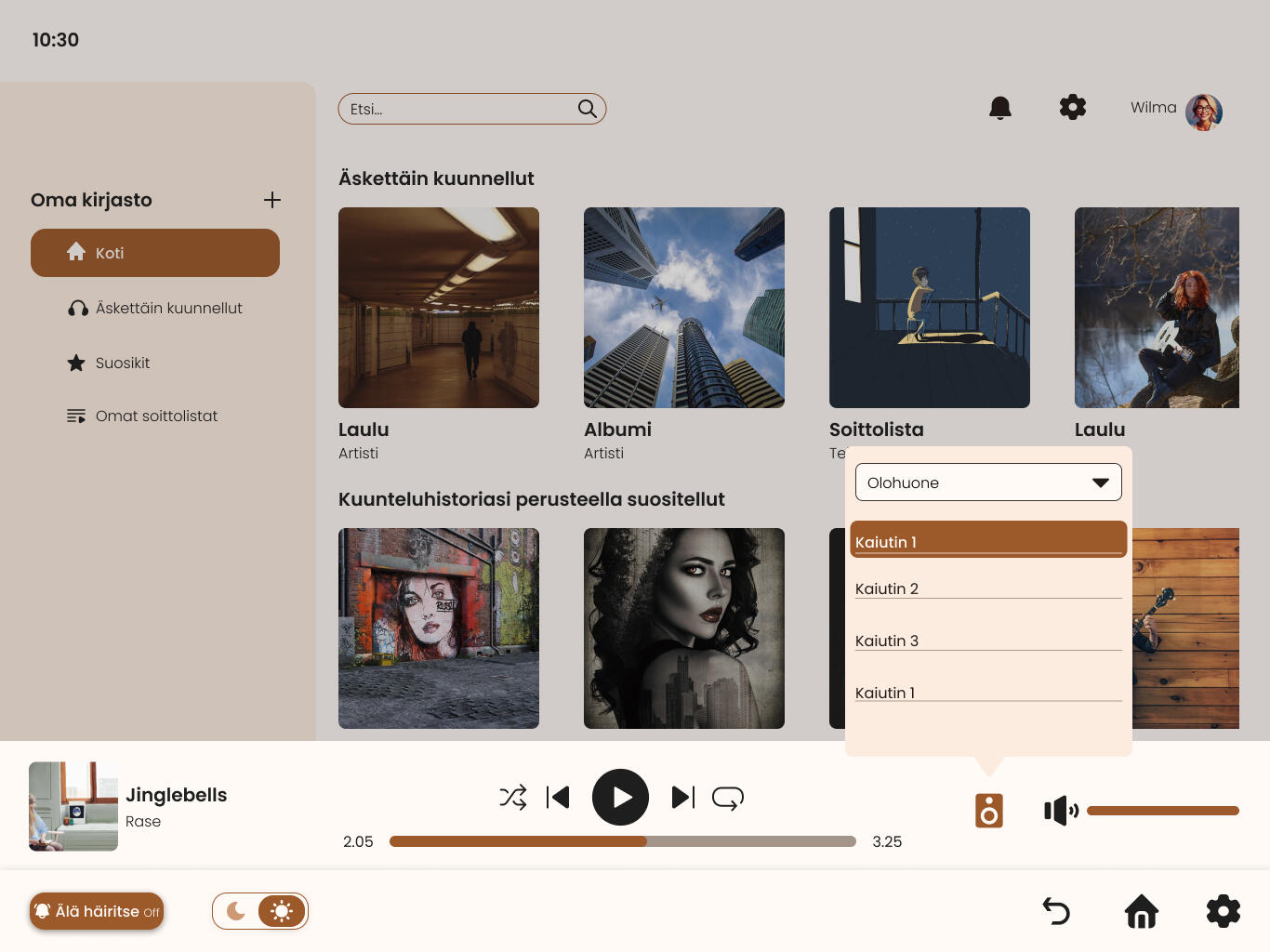Play the current song
Image resolution: width=1270 pixels, height=952 pixels.
(x=620, y=797)
